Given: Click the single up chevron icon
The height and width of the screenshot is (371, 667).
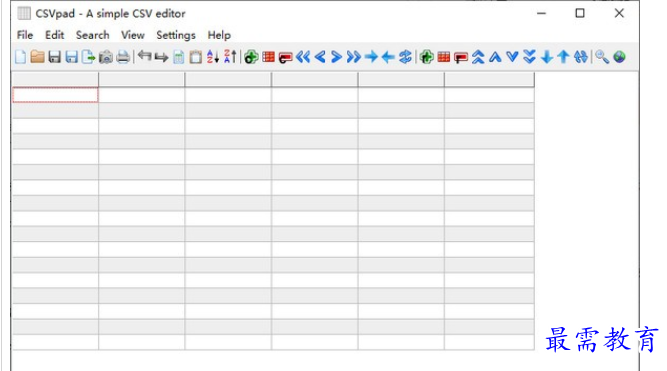Looking at the screenshot, I should click(x=495, y=57).
